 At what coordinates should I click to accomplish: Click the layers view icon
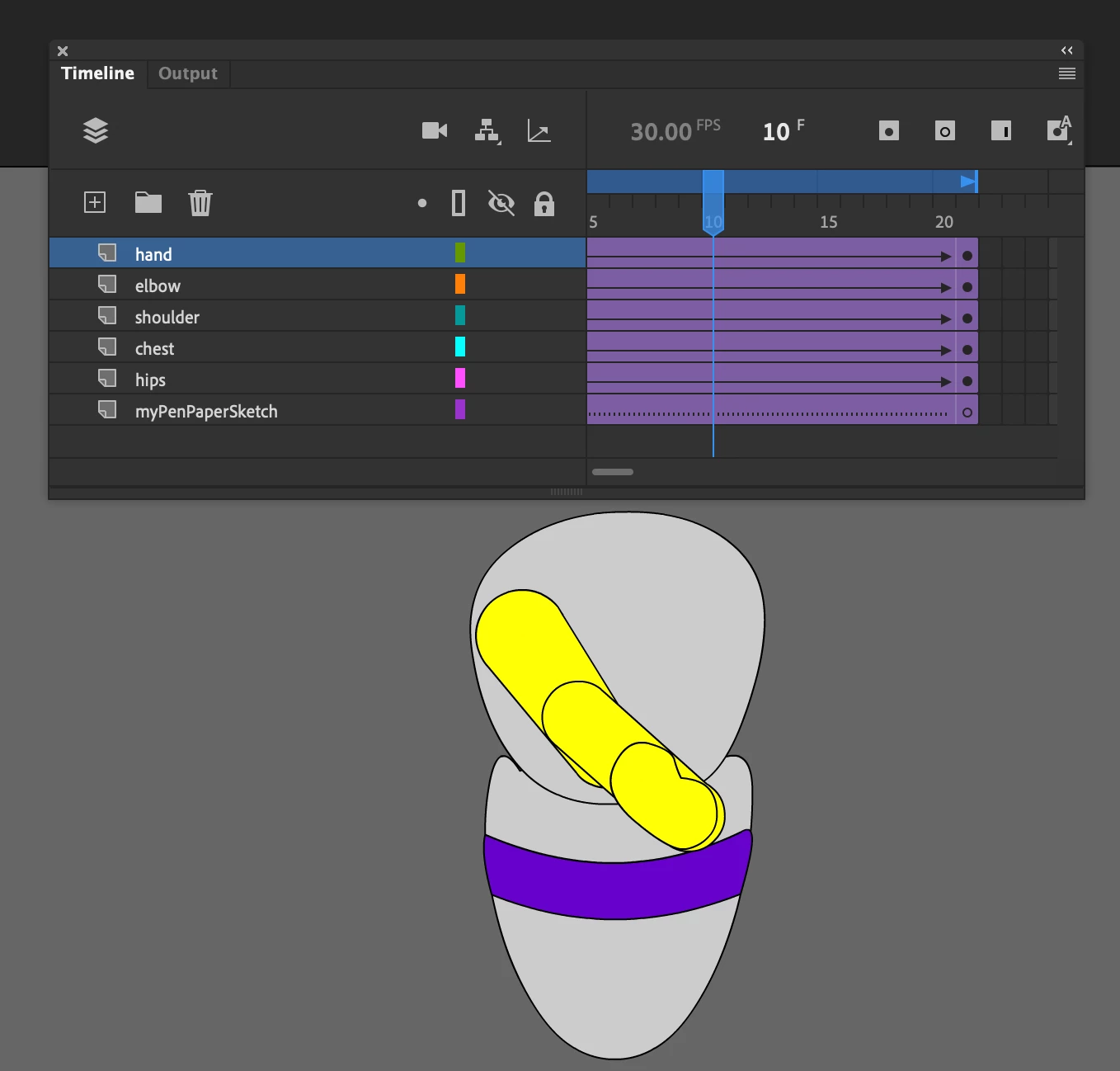click(x=96, y=130)
